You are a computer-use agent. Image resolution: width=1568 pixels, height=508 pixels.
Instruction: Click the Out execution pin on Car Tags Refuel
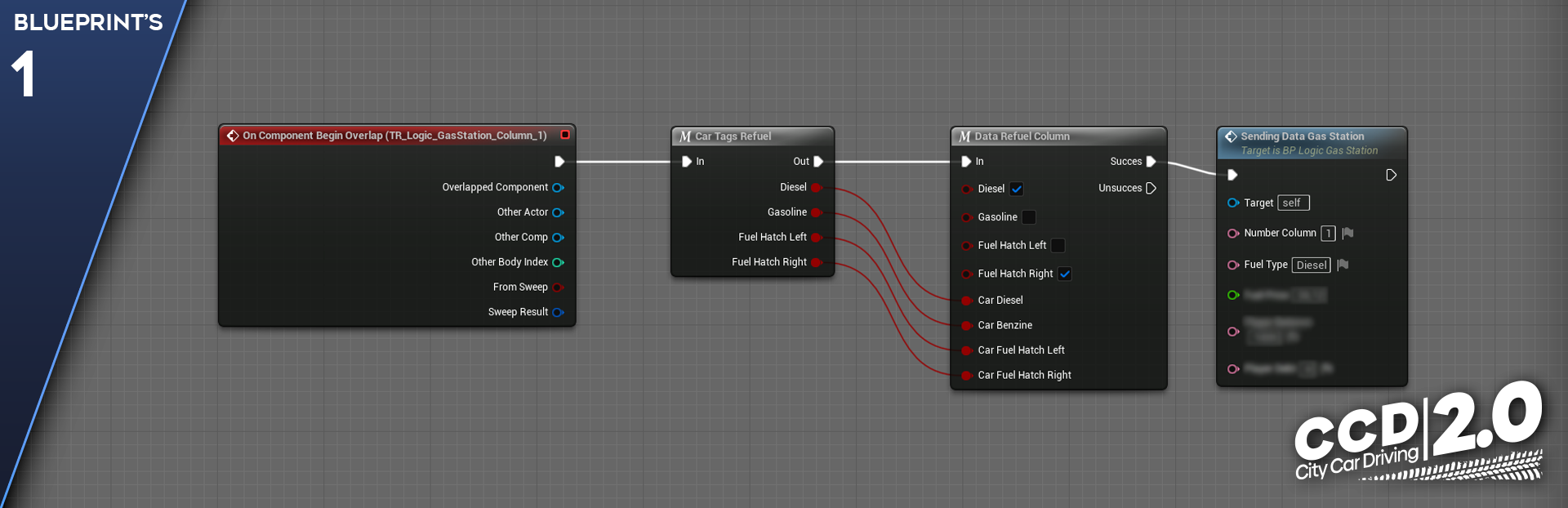click(x=818, y=162)
